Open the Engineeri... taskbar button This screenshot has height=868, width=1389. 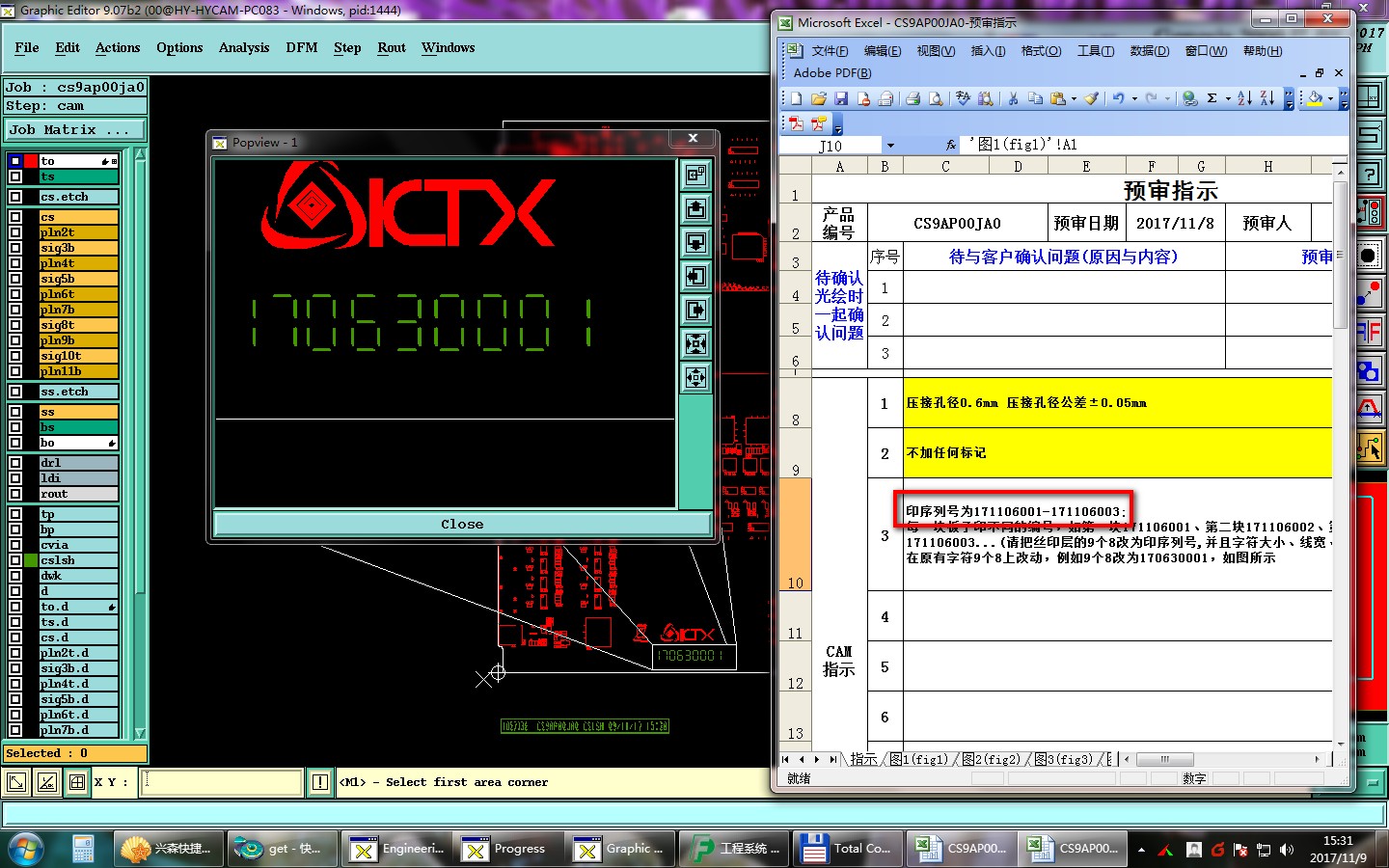point(396,849)
